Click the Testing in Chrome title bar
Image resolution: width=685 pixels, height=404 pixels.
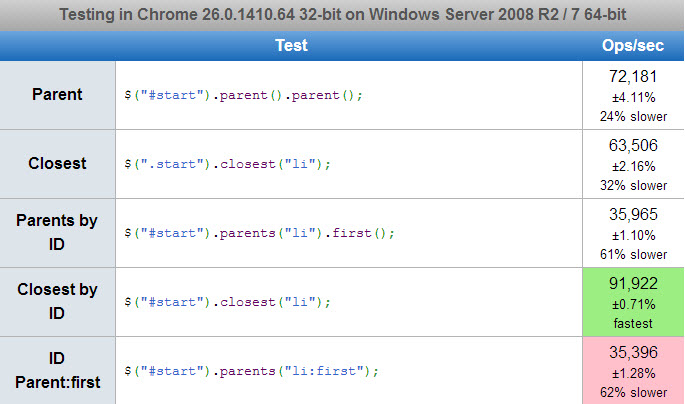[342, 15]
